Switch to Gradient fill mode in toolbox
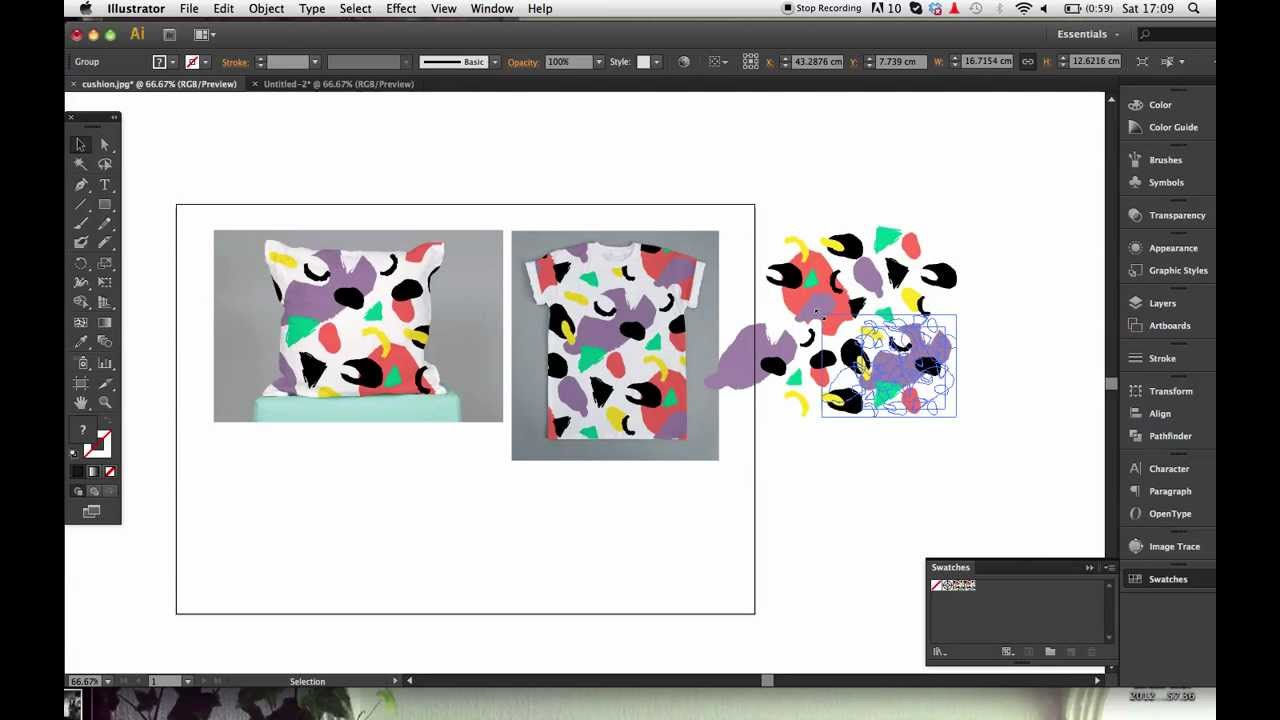This screenshot has width=1280, height=720. (x=94, y=472)
